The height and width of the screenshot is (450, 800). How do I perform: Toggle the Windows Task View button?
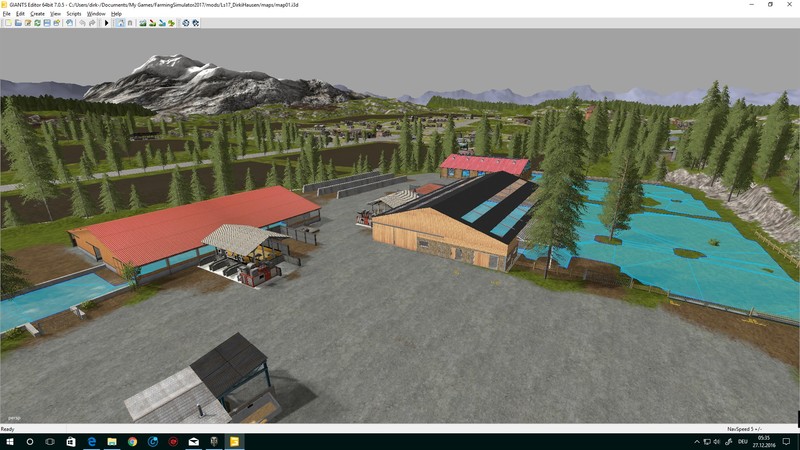pos(50,441)
